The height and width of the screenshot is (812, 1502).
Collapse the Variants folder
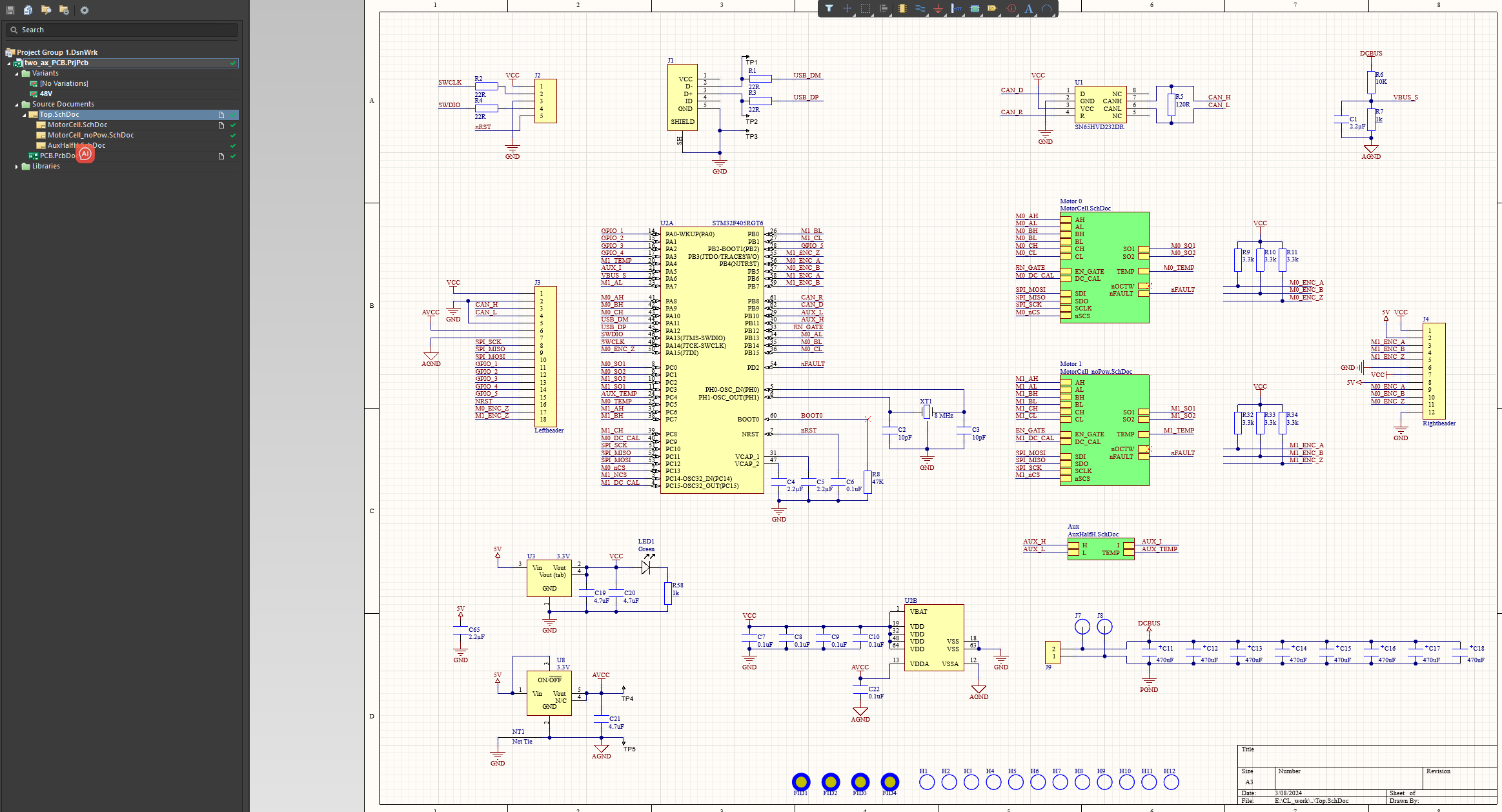(x=17, y=74)
